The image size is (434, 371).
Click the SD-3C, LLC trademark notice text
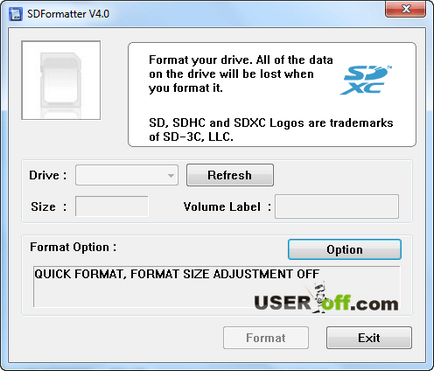click(271, 130)
